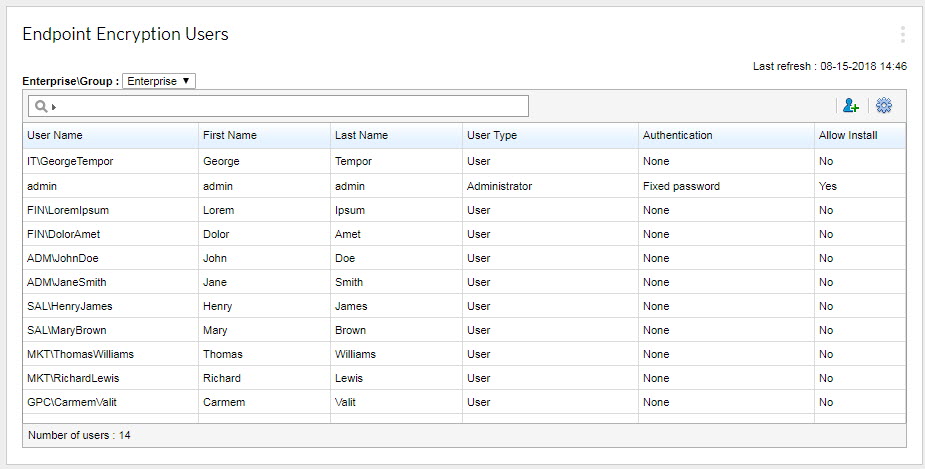
Task: Click the magnifier search icon
Action: click(41, 106)
